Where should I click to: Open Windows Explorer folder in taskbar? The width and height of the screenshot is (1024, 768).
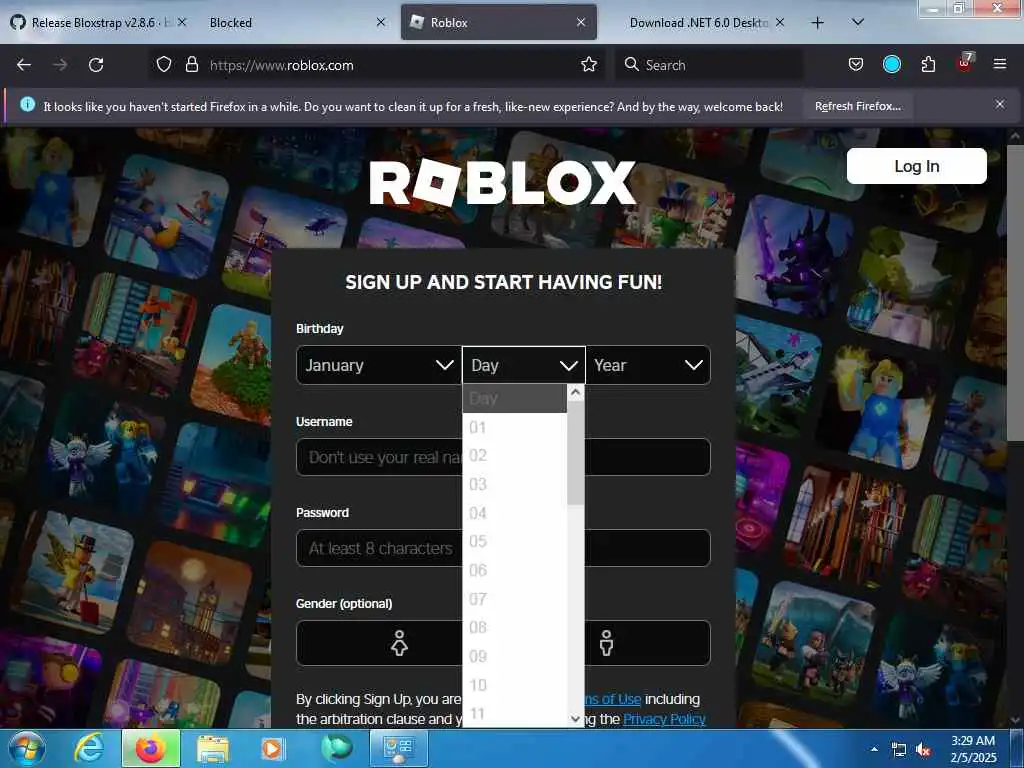[x=213, y=749]
